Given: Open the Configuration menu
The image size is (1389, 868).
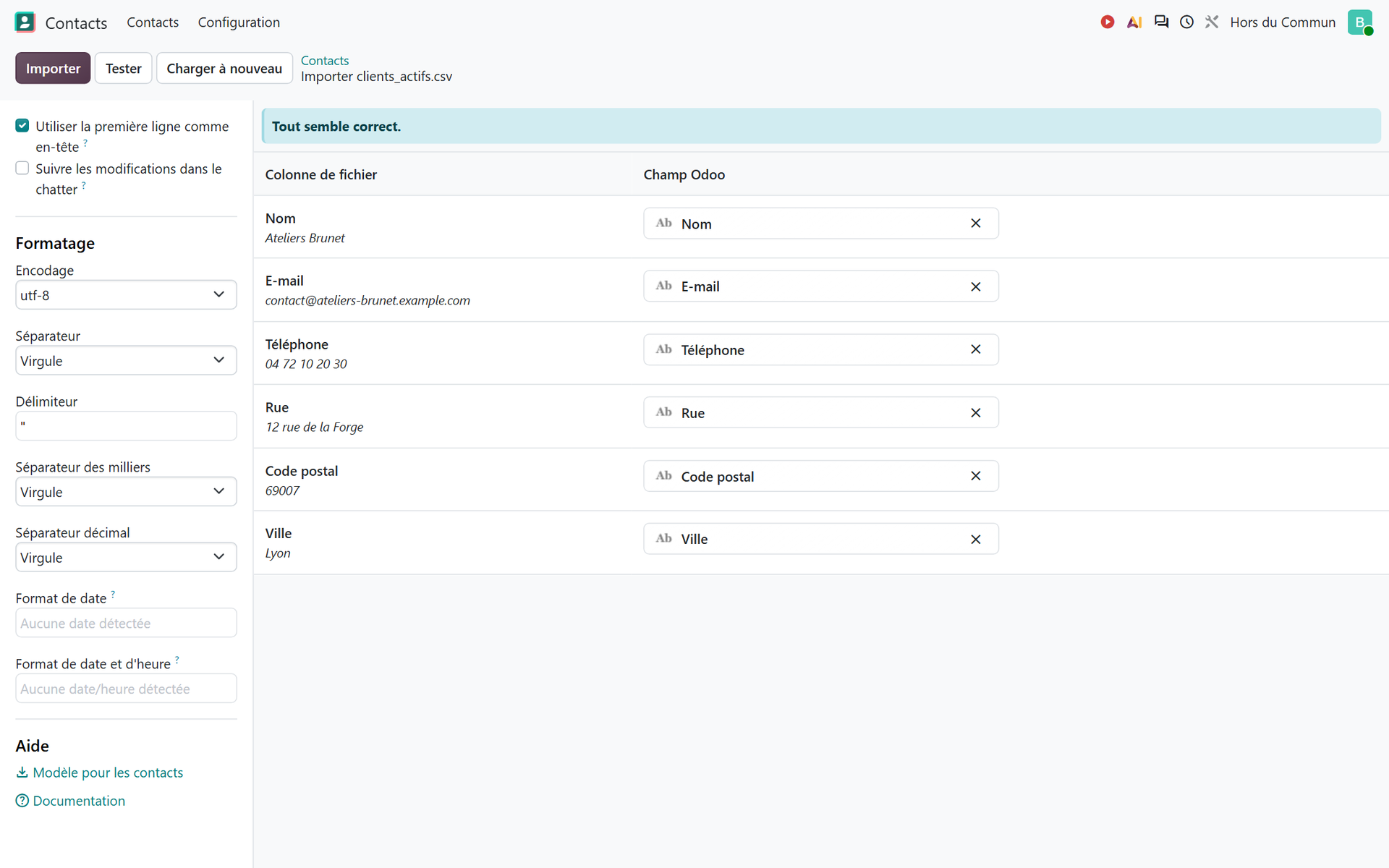Looking at the screenshot, I should click(239, 22).
